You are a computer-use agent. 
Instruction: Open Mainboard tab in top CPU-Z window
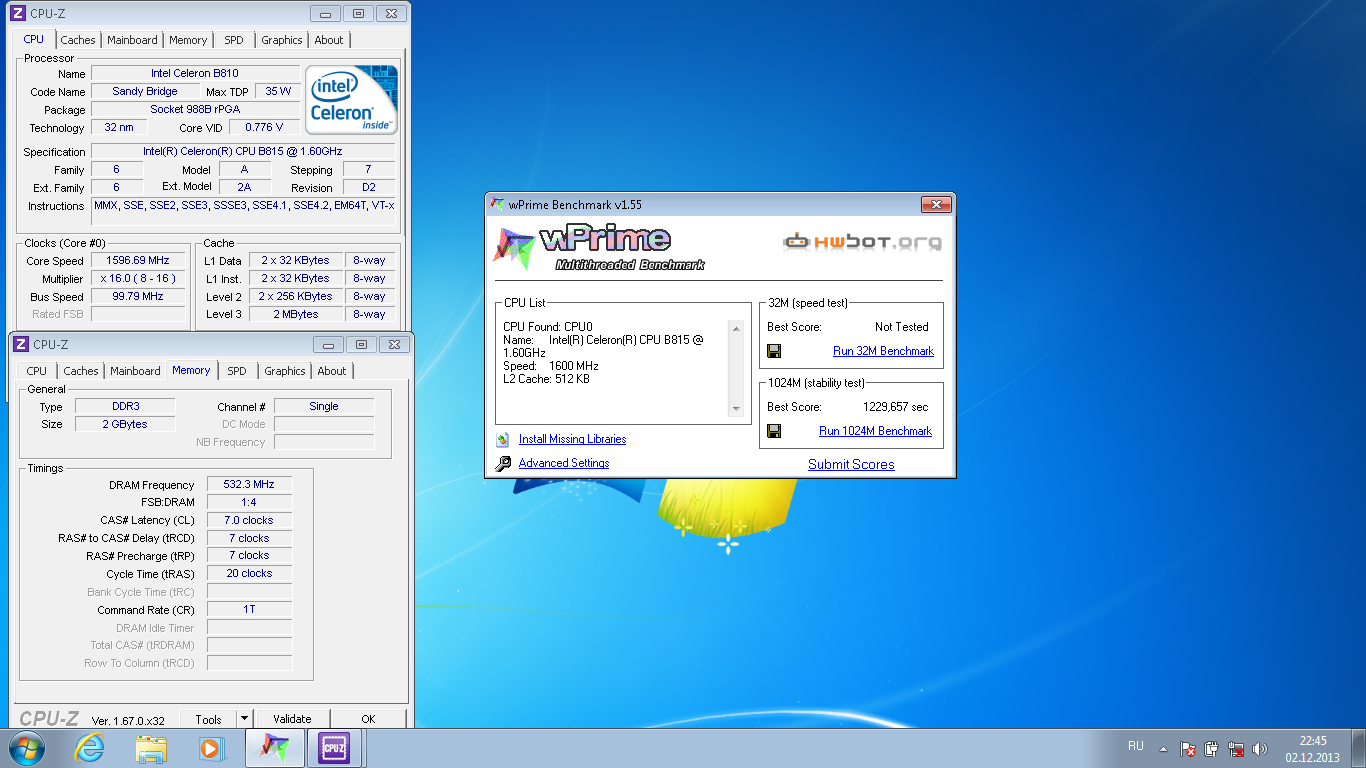pos(132,40)
